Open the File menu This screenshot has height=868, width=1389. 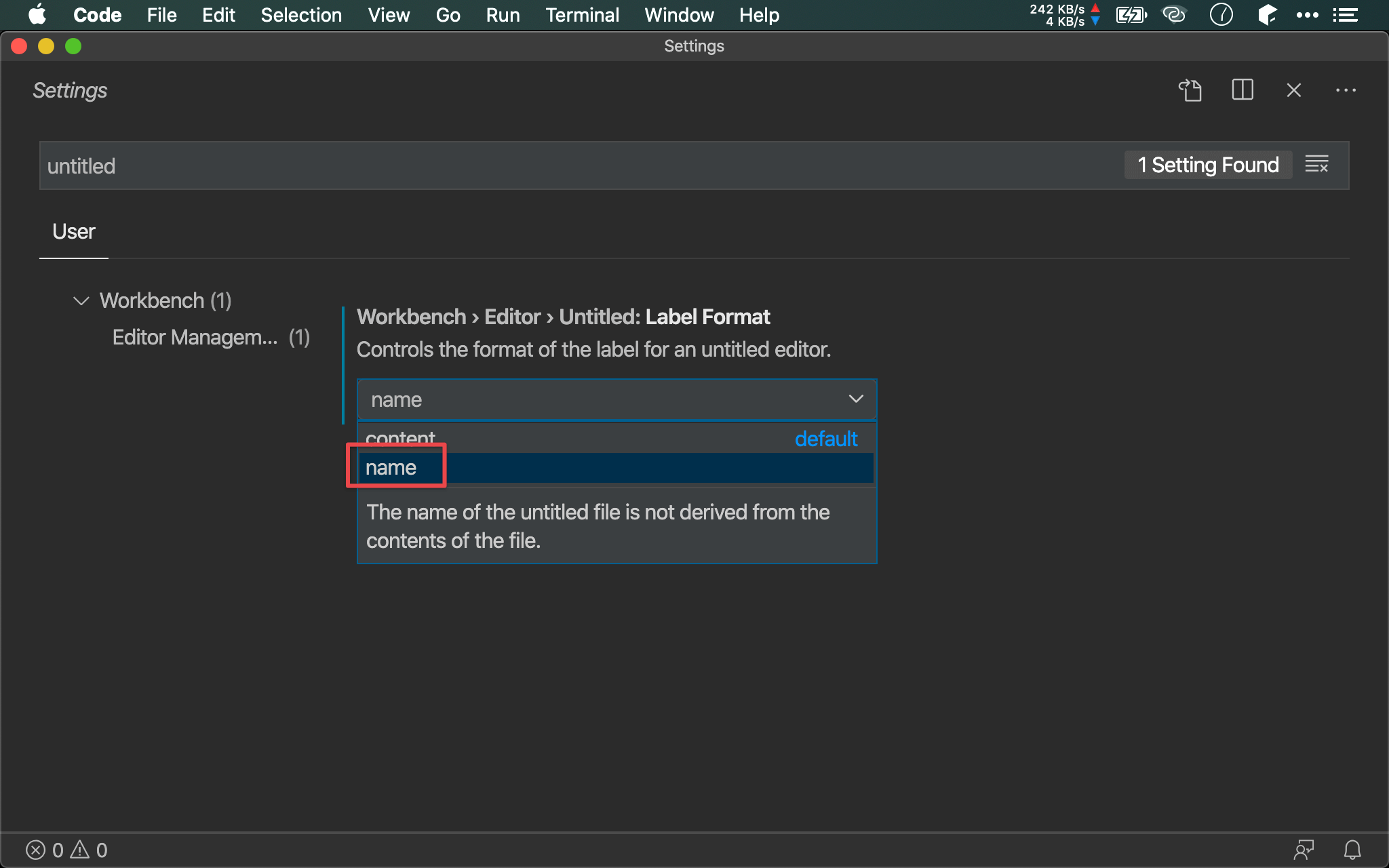162,15
